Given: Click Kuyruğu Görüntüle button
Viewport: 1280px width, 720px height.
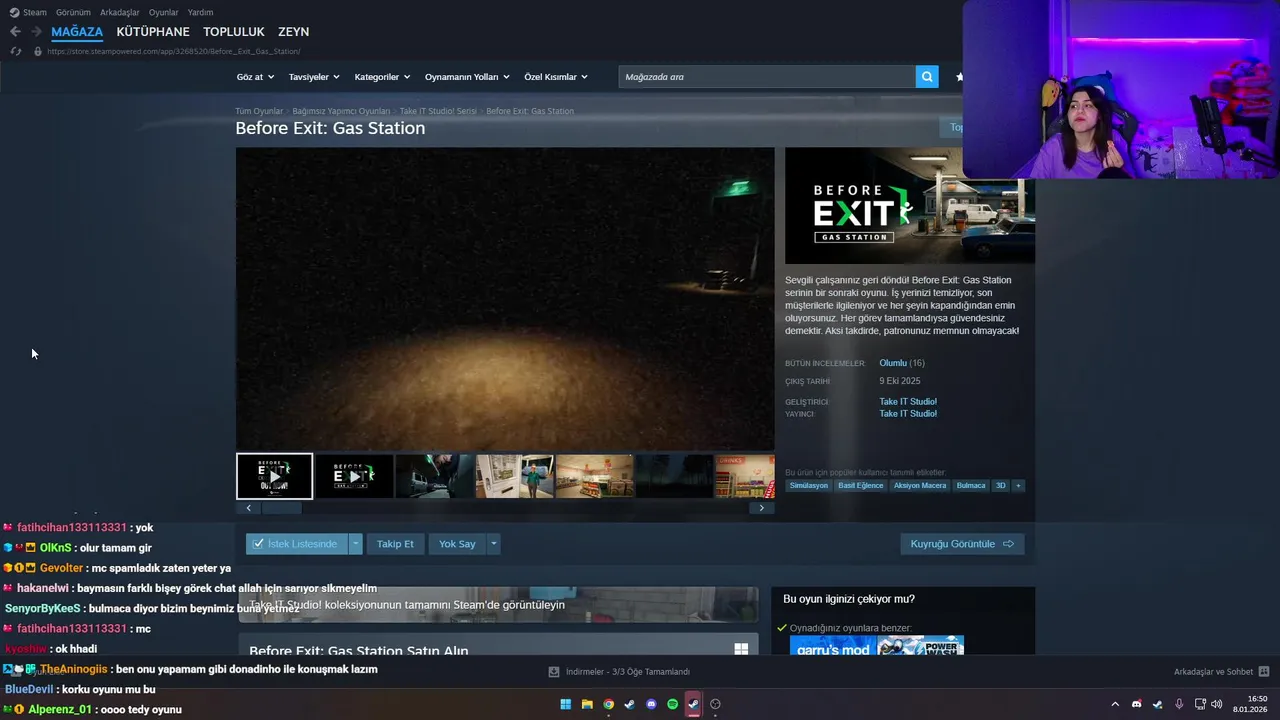Looking at the screenshot, I should pos(962,544).
